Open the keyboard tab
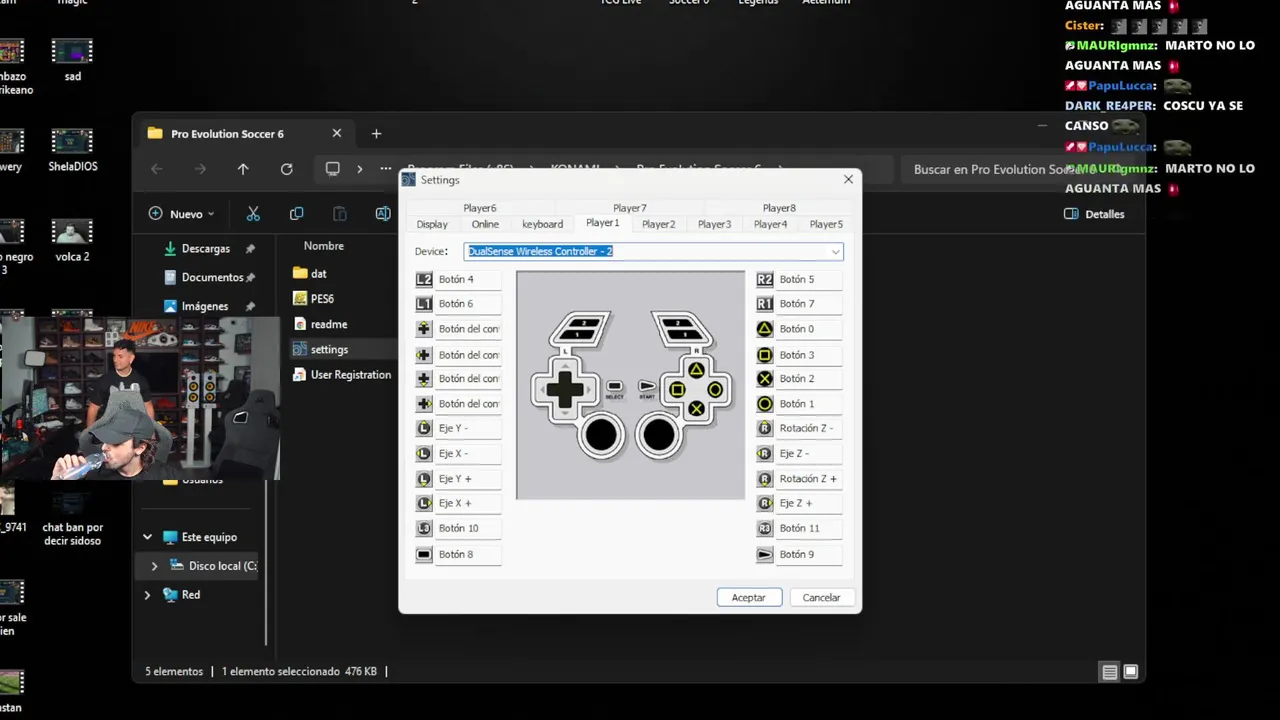 coord(542,224)
